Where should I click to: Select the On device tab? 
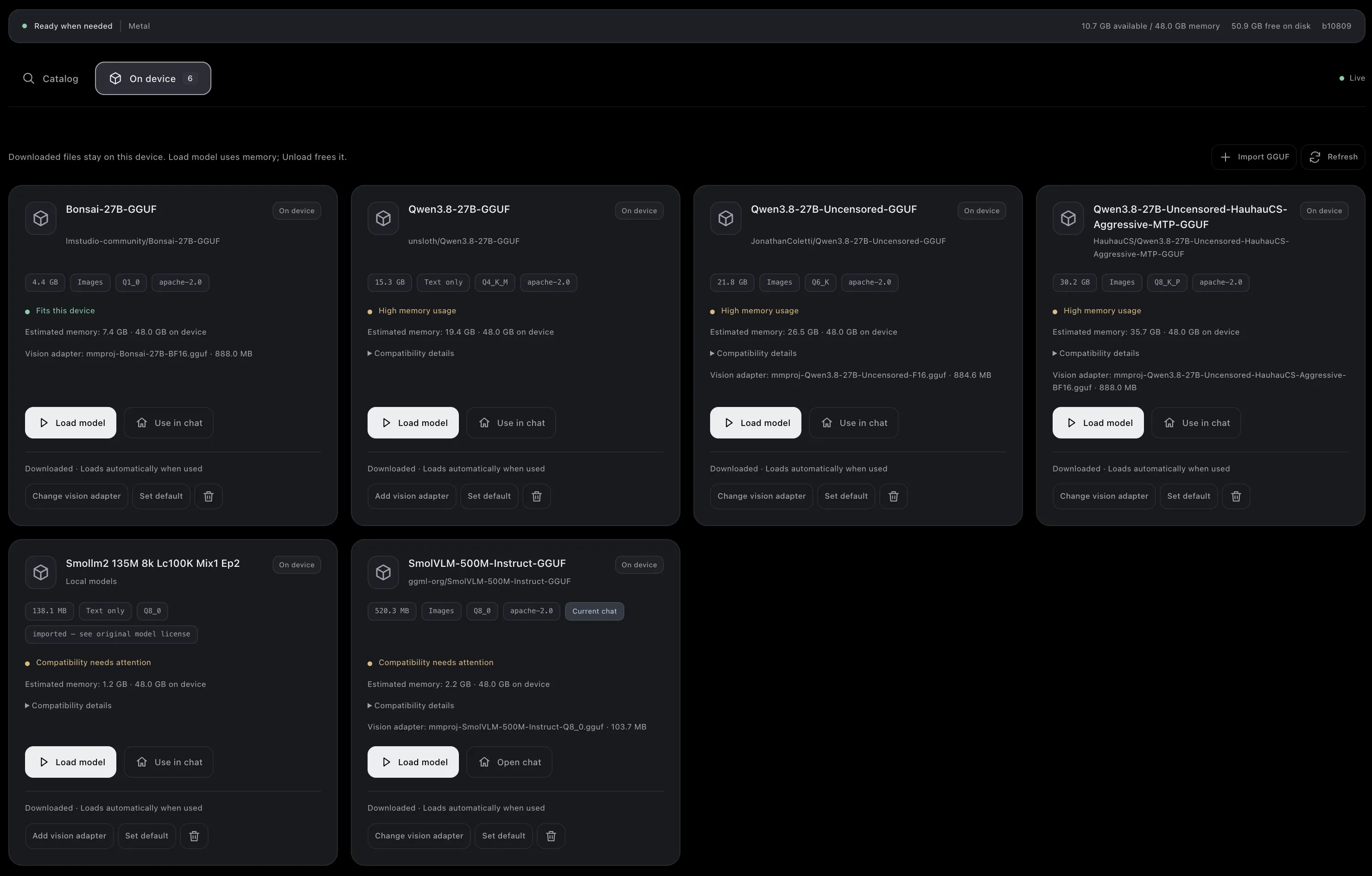pyautogui.click(x=152, y=79)
